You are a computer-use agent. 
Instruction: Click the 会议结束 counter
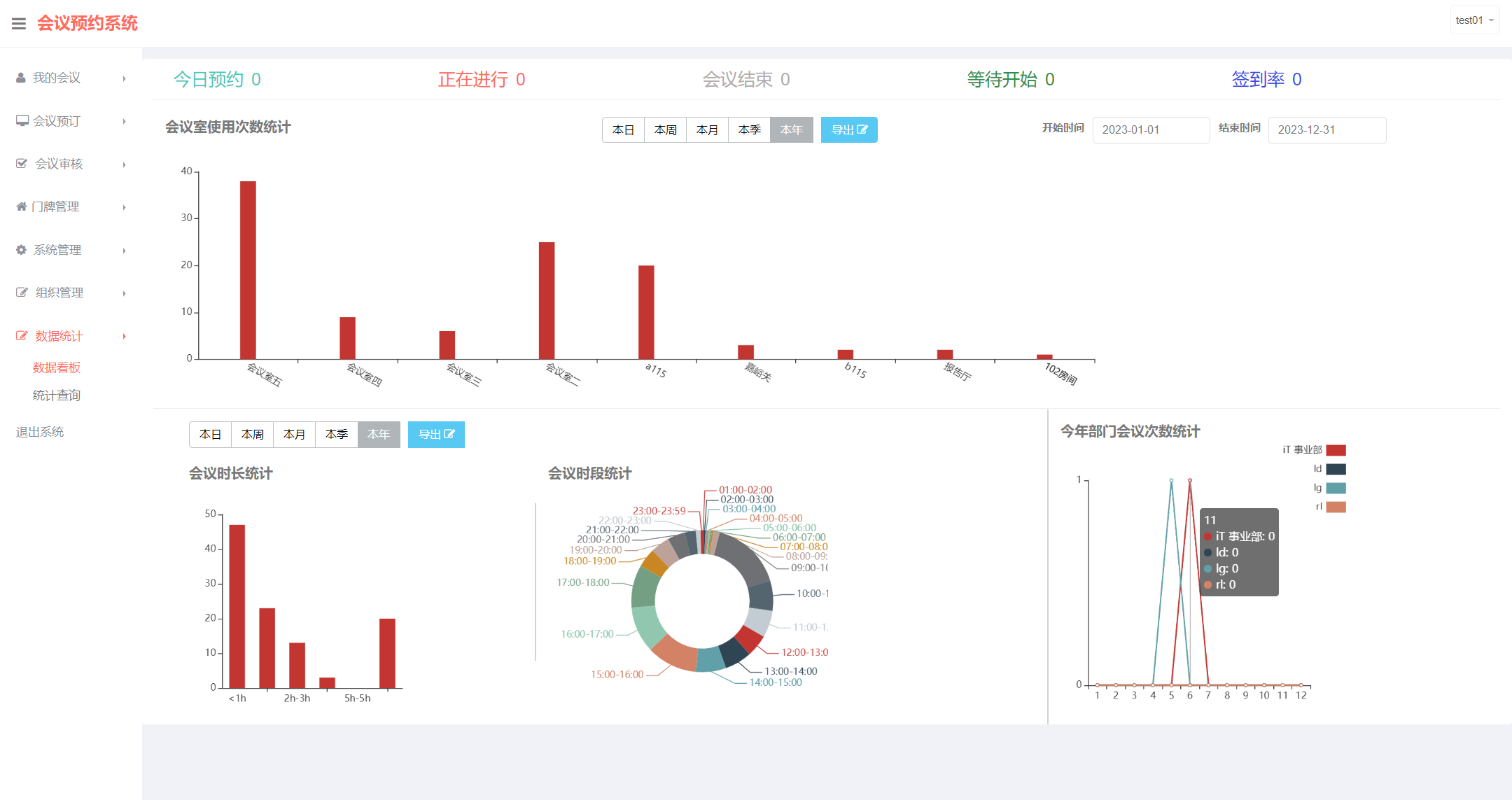[746, 79]
